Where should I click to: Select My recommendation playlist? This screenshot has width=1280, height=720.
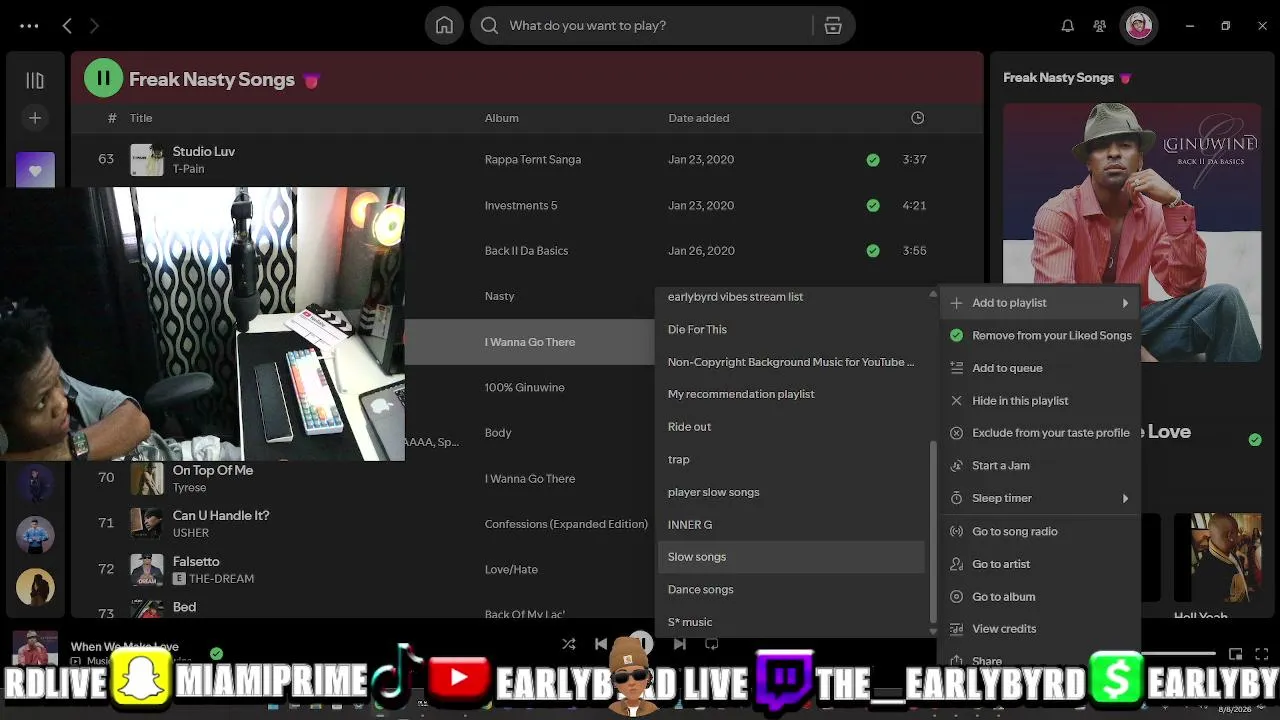[791, 394]
